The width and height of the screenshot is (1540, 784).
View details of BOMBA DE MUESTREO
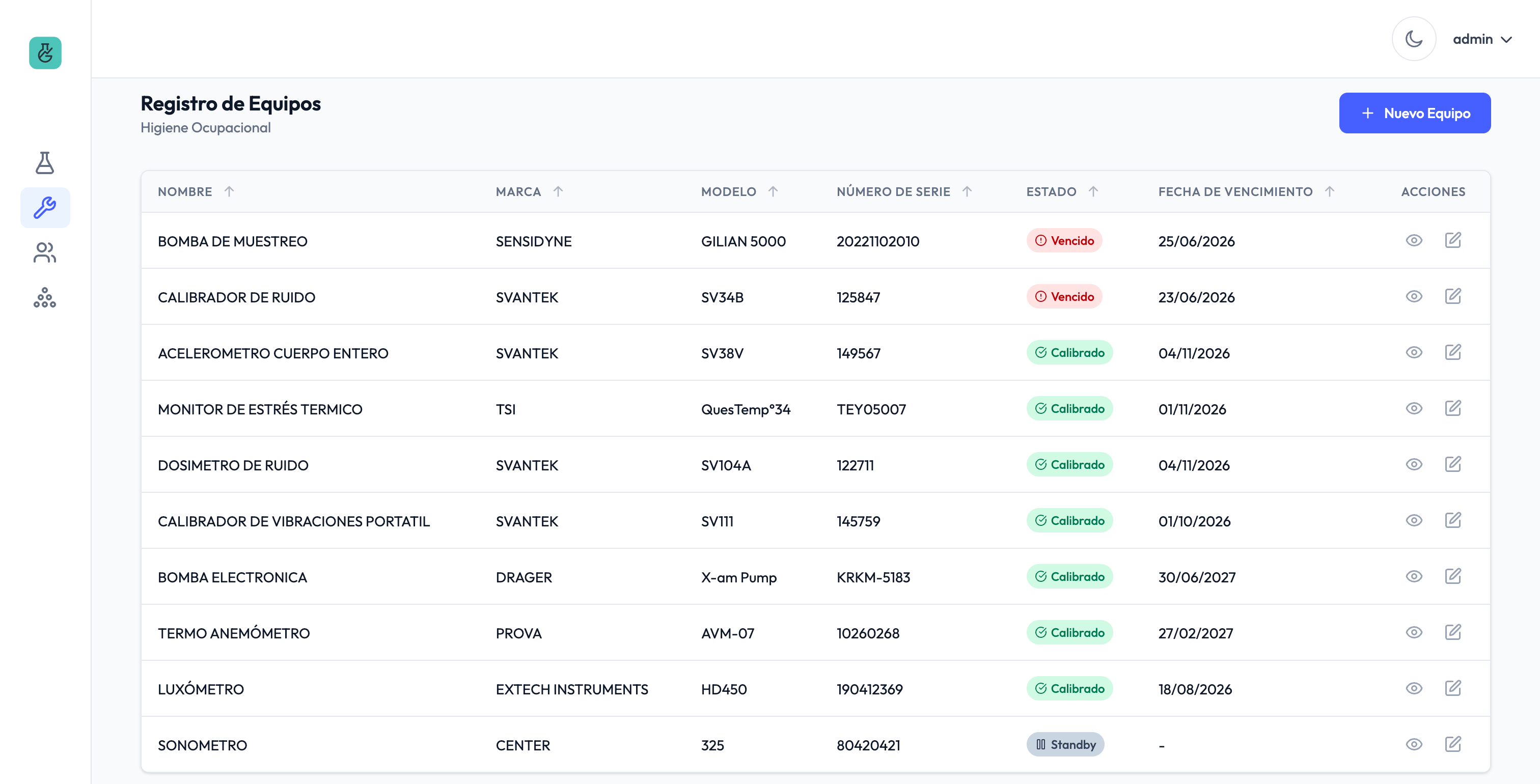pyautogui.click(x=1413, y=240)
